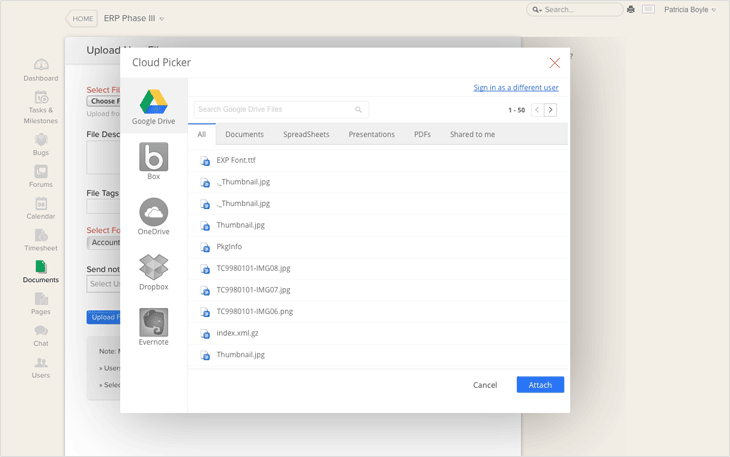Click Sign in as a different user
The height and width of the screenshot is (457, 730).
tap(516, 88)
